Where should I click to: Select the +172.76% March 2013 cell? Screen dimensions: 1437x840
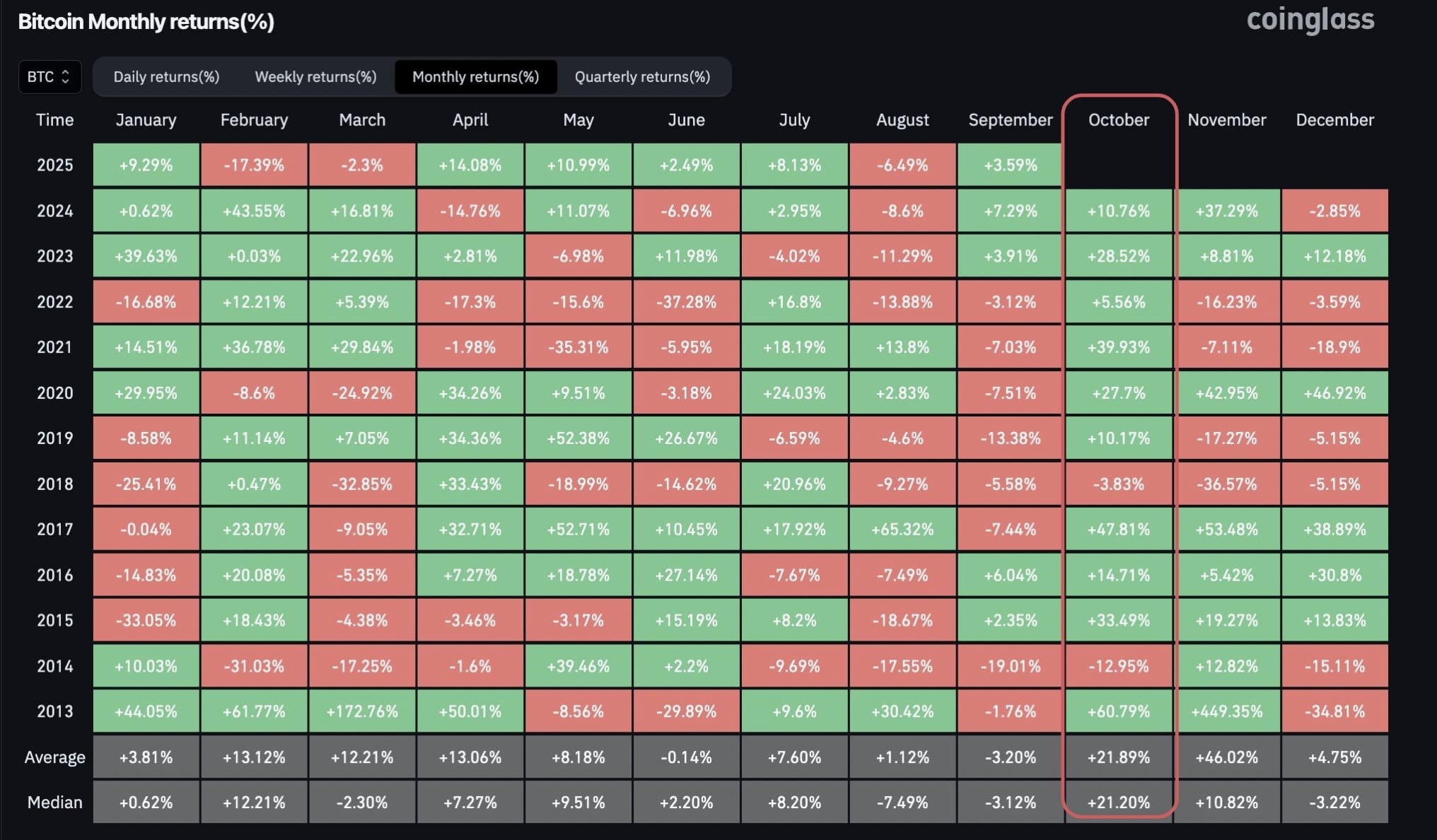[x=362, y=711]
